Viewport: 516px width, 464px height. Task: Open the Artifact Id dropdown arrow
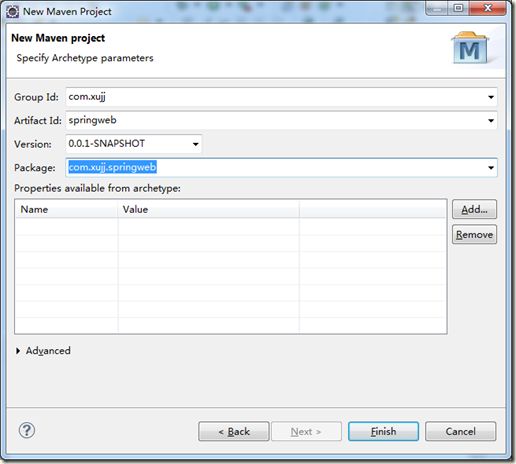491,120
